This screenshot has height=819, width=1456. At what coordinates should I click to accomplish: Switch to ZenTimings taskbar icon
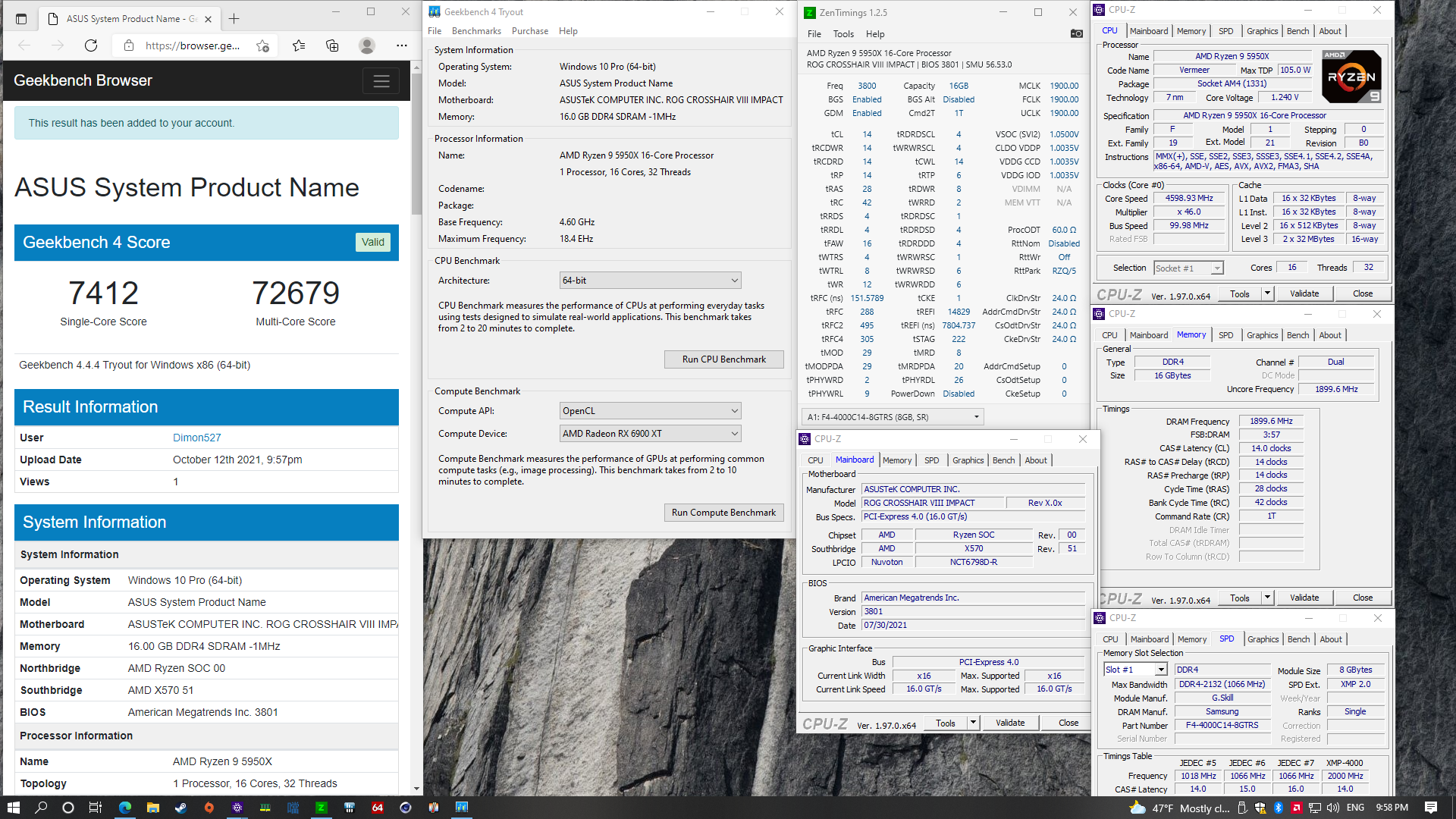[321, 808]
